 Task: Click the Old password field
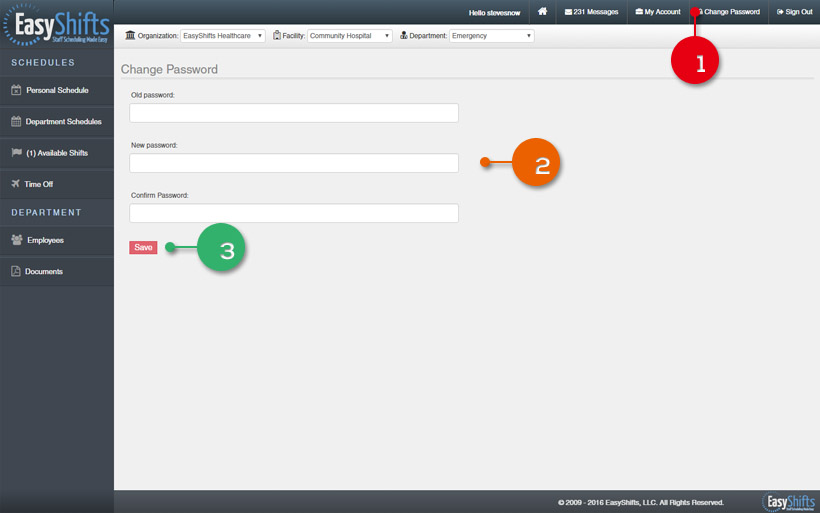point(294,113)
